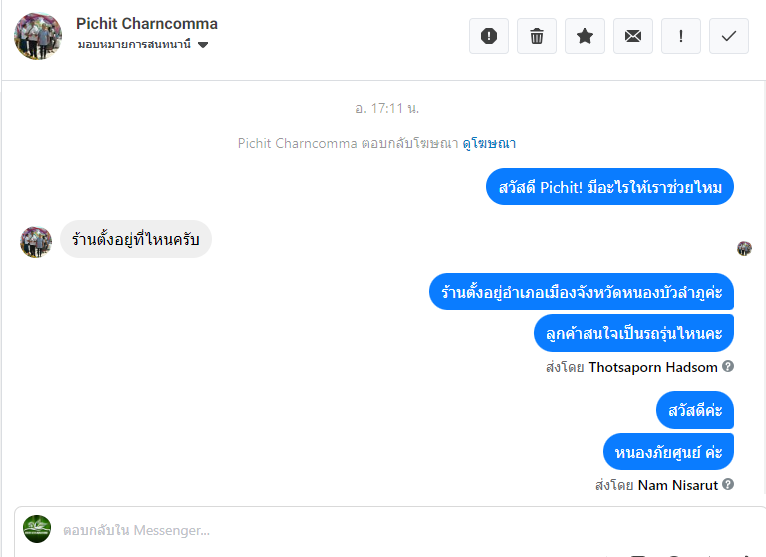Viewport: 766px width, 557px height.
Task: Open Pichit Charncomma's name in header
Action: tap(147, 24)
